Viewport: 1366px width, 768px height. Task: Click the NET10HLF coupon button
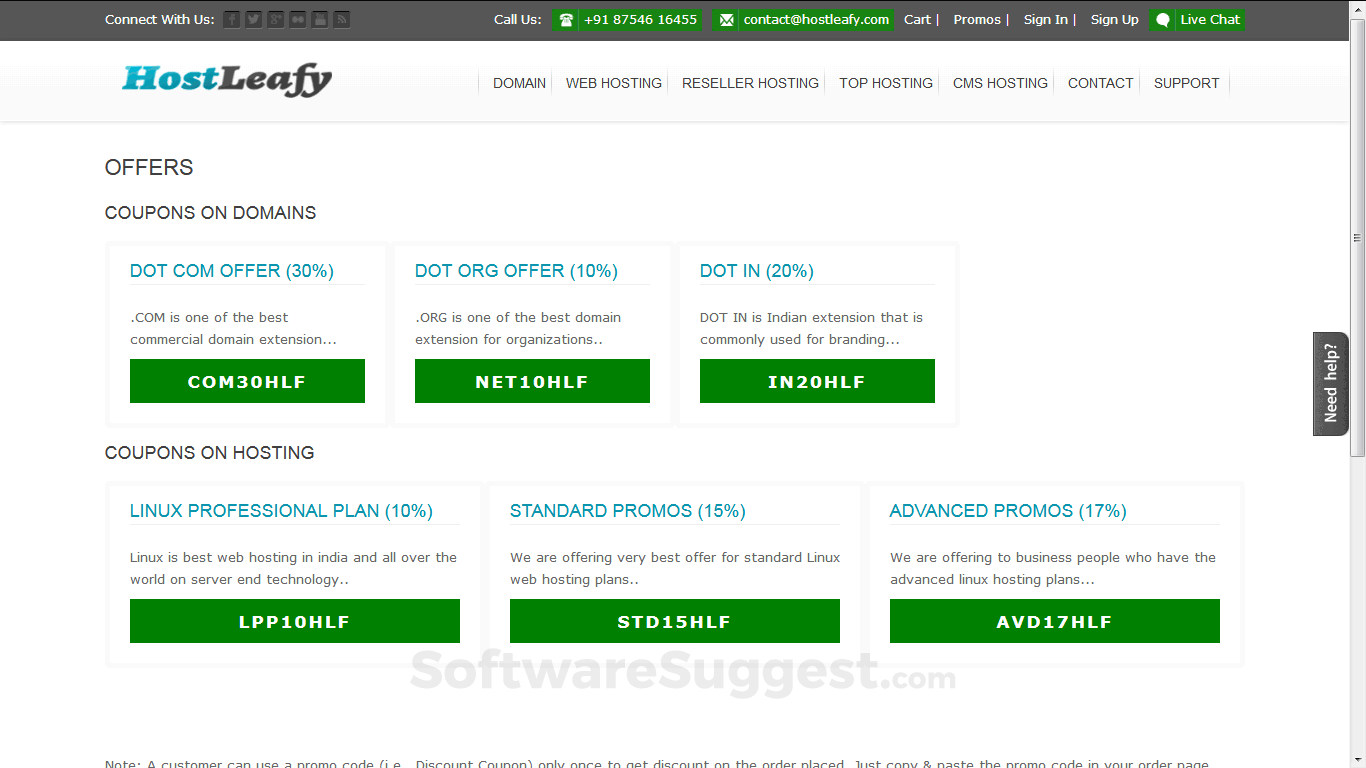pos(532,381)
